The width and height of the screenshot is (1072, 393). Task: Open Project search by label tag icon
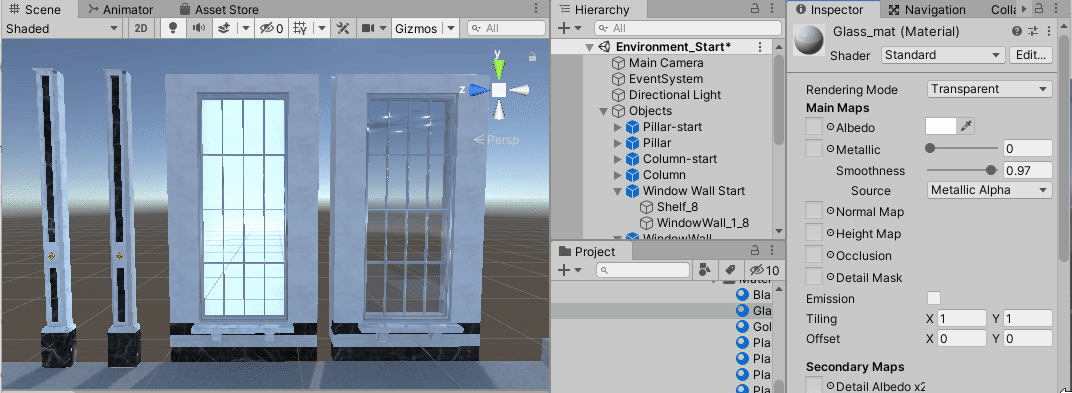tap(729, 270)
